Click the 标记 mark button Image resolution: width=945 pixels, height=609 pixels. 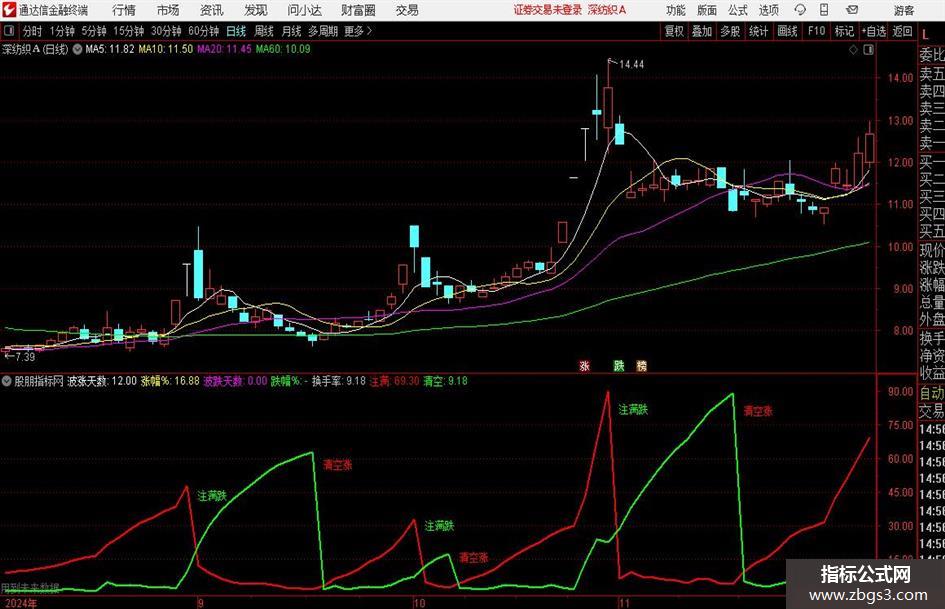tap(844, 31)
